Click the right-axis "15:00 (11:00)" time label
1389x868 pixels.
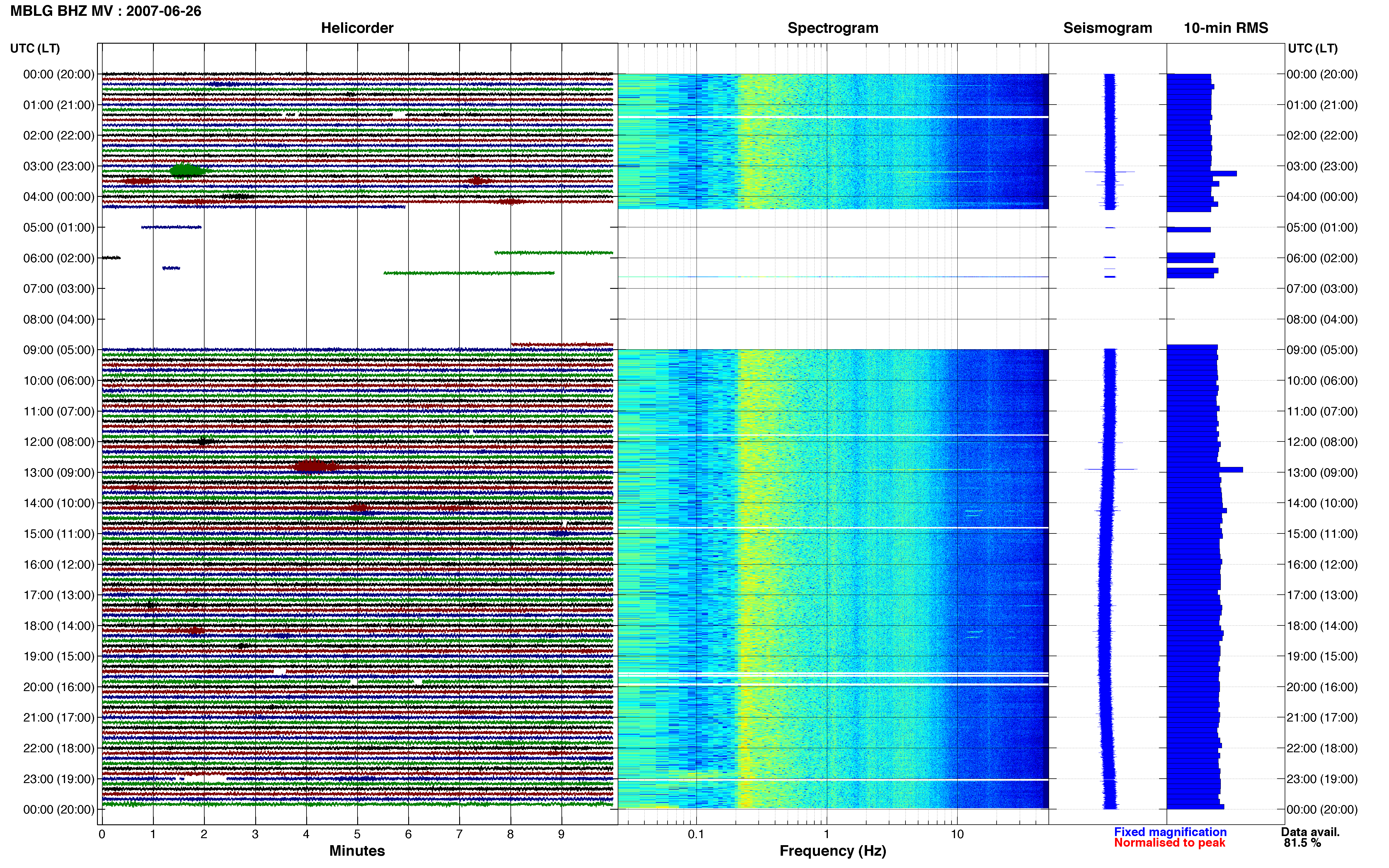(1322, 534)
